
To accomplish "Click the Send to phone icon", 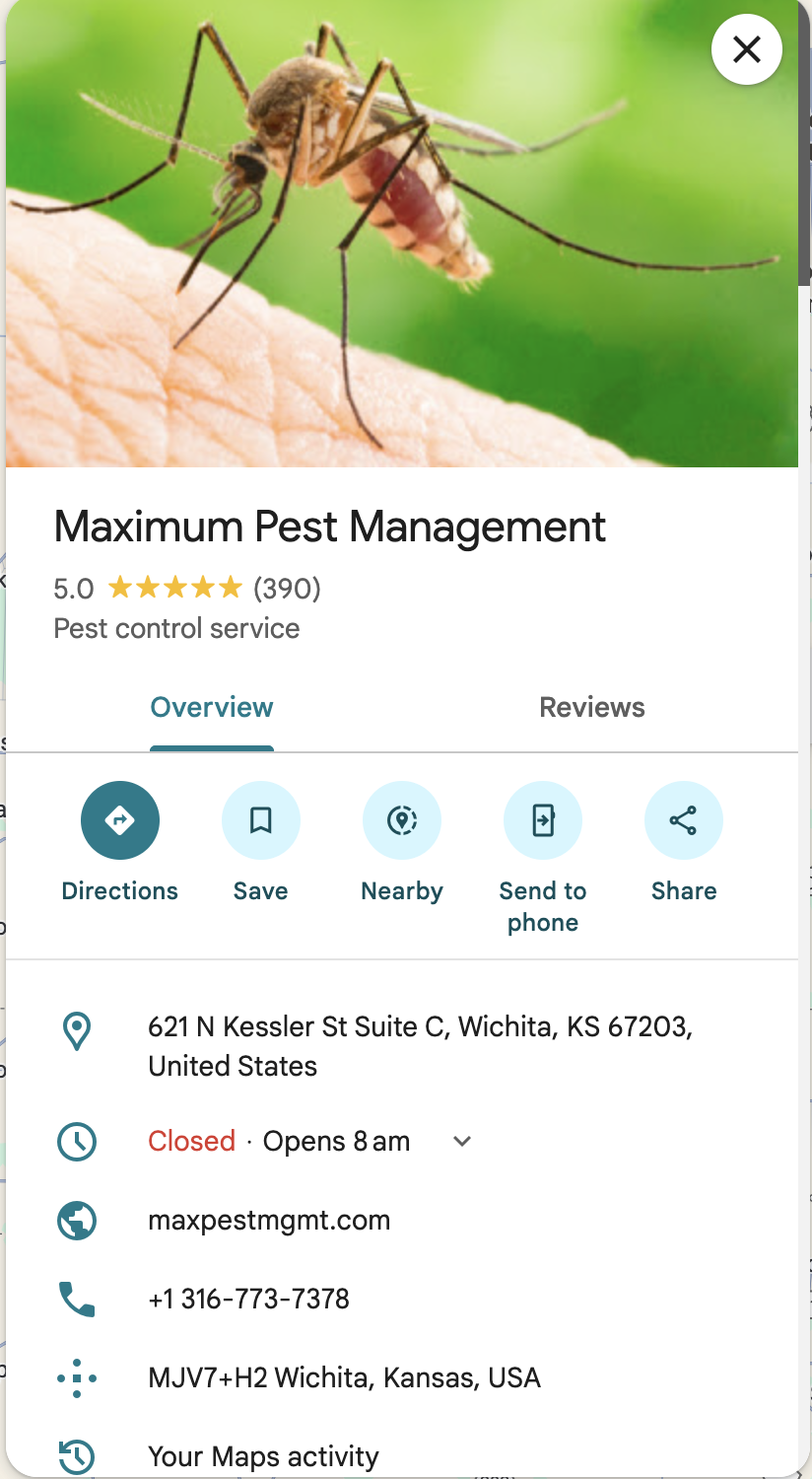I will [543, 820].
